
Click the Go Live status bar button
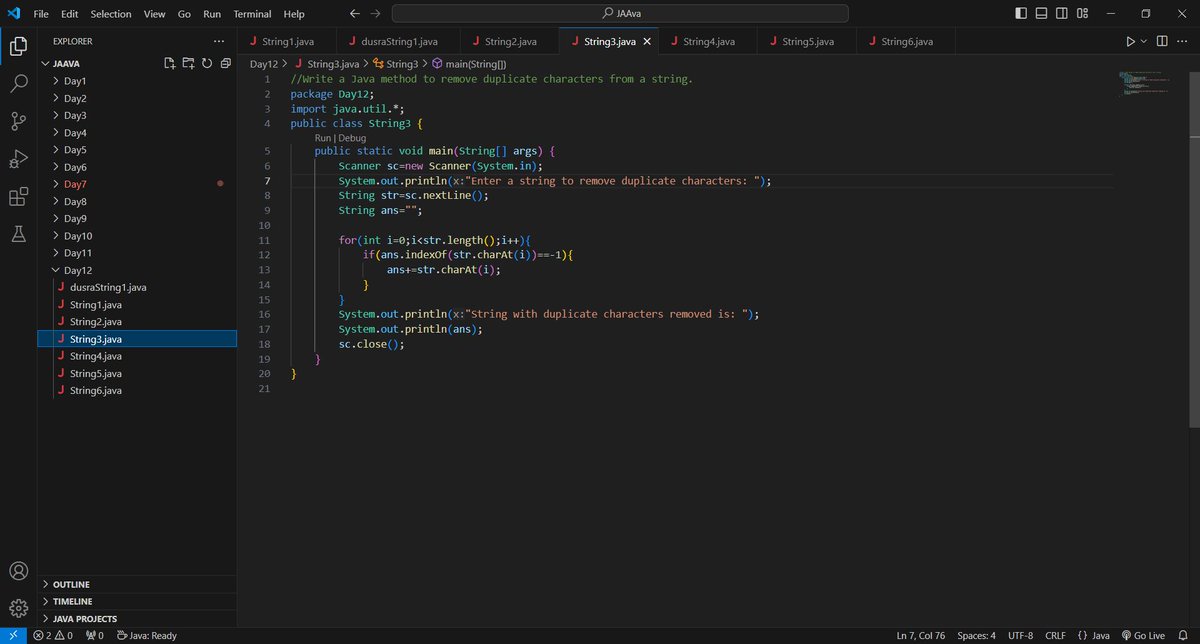tap(1143, 635)
